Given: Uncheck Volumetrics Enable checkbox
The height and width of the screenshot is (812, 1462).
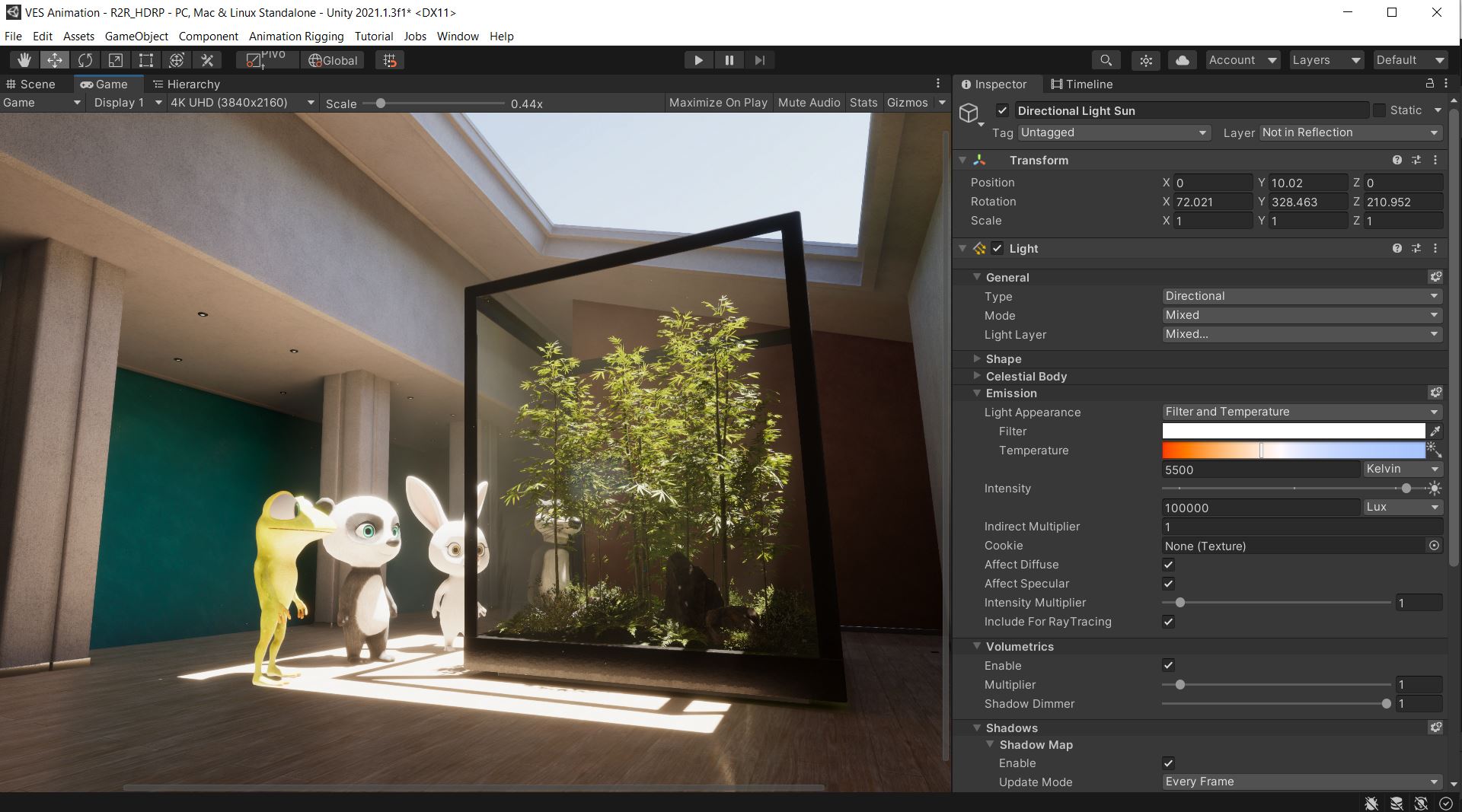Looking at the screenshot, I should (x=1168, y=665).
